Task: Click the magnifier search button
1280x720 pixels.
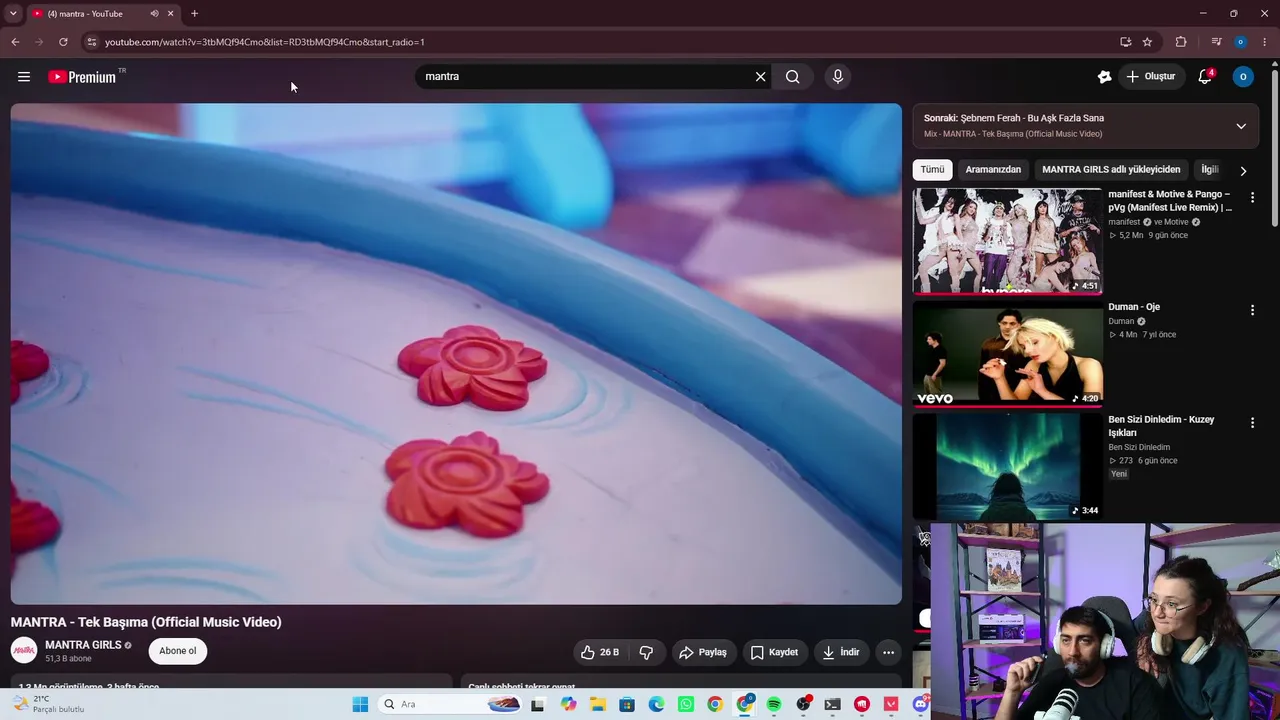Action: coord(792,77)
